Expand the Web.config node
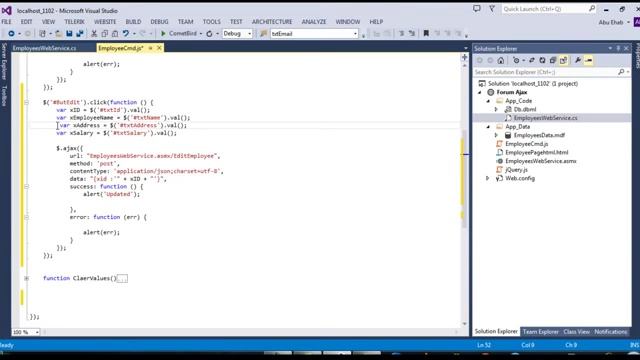 pos(488,178)
